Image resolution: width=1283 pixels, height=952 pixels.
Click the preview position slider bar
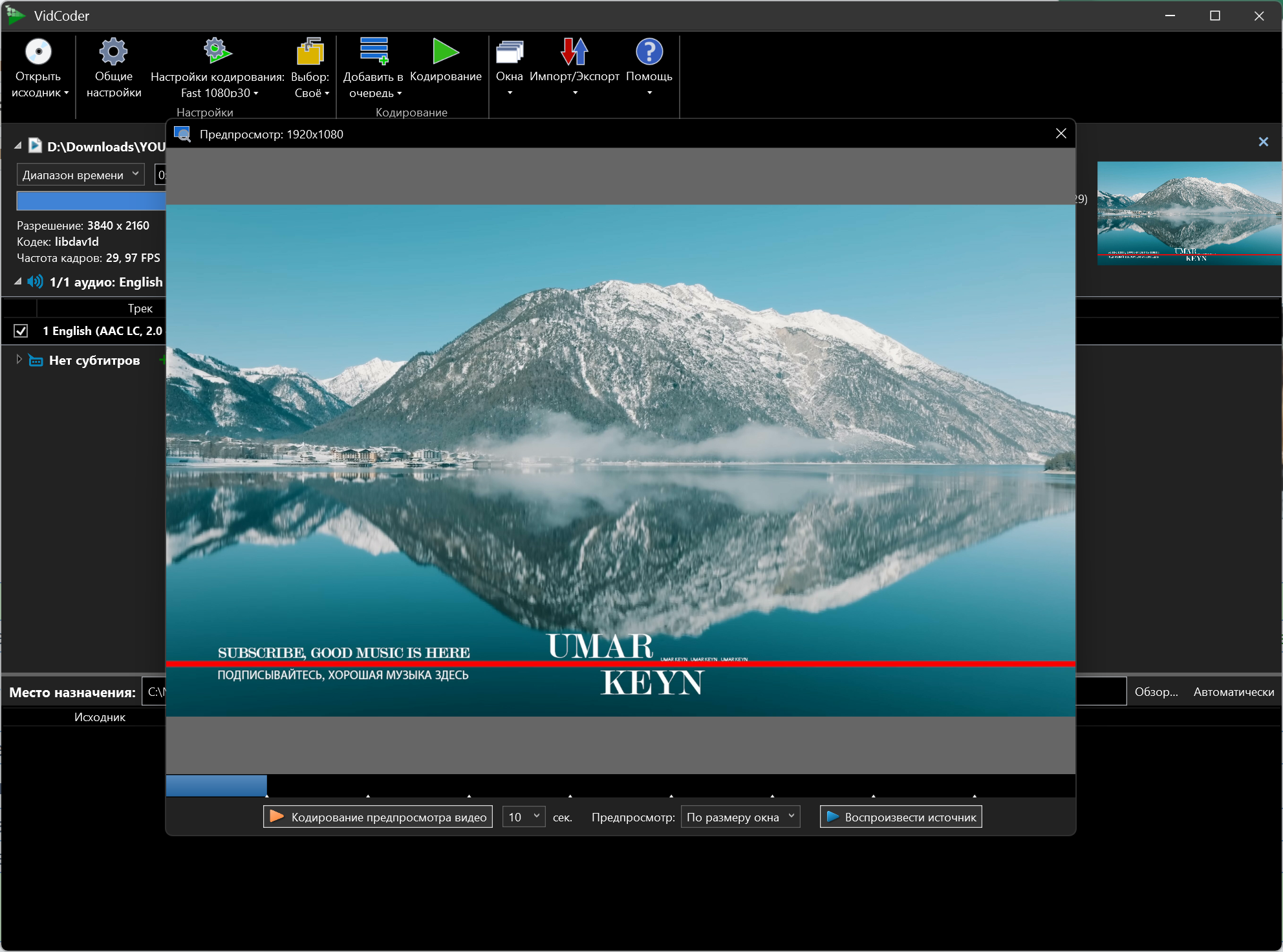pyautogui.click(x=620, y=786)
